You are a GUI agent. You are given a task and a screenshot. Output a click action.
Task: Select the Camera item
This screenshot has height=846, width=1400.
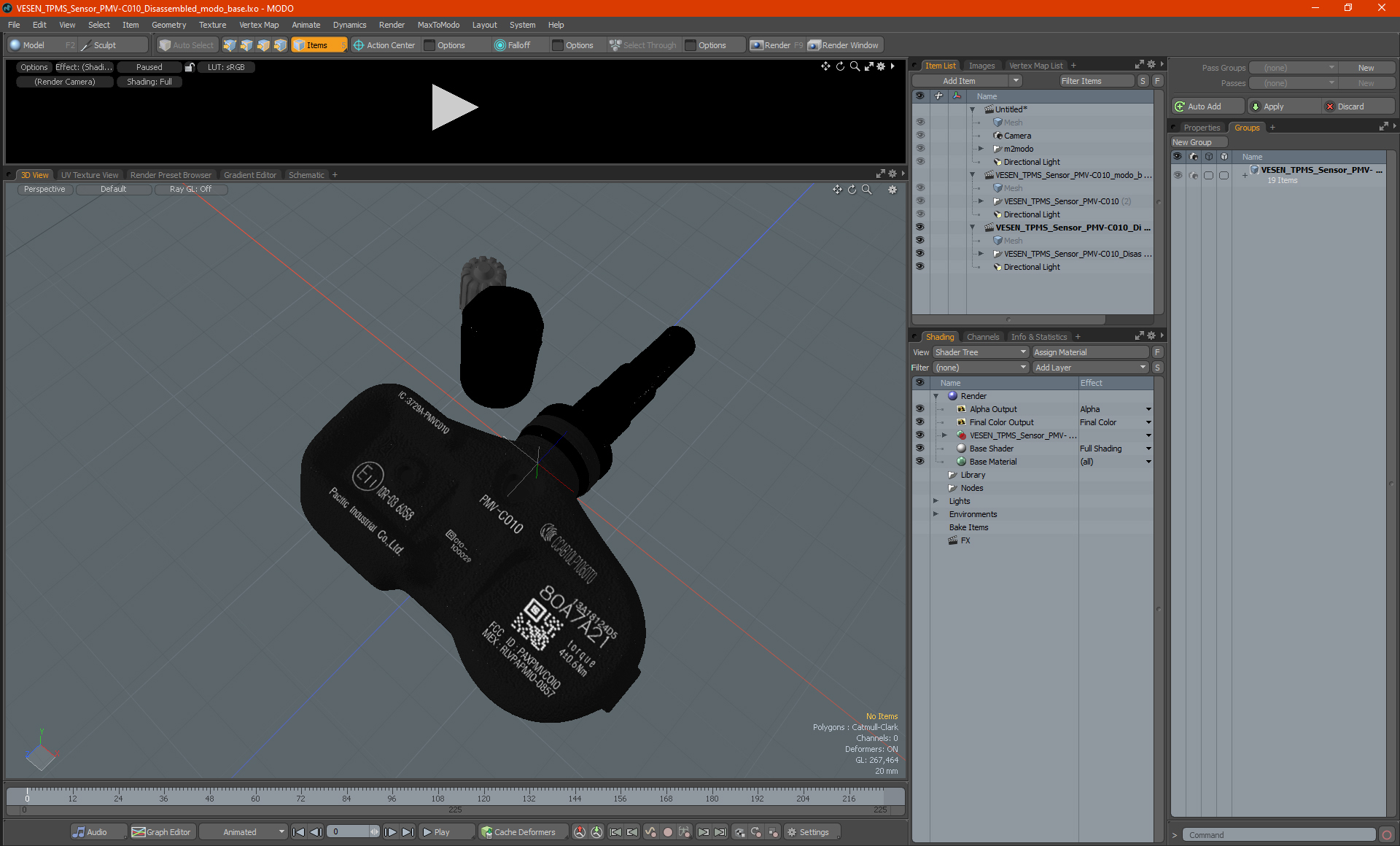click(1017, 136)
